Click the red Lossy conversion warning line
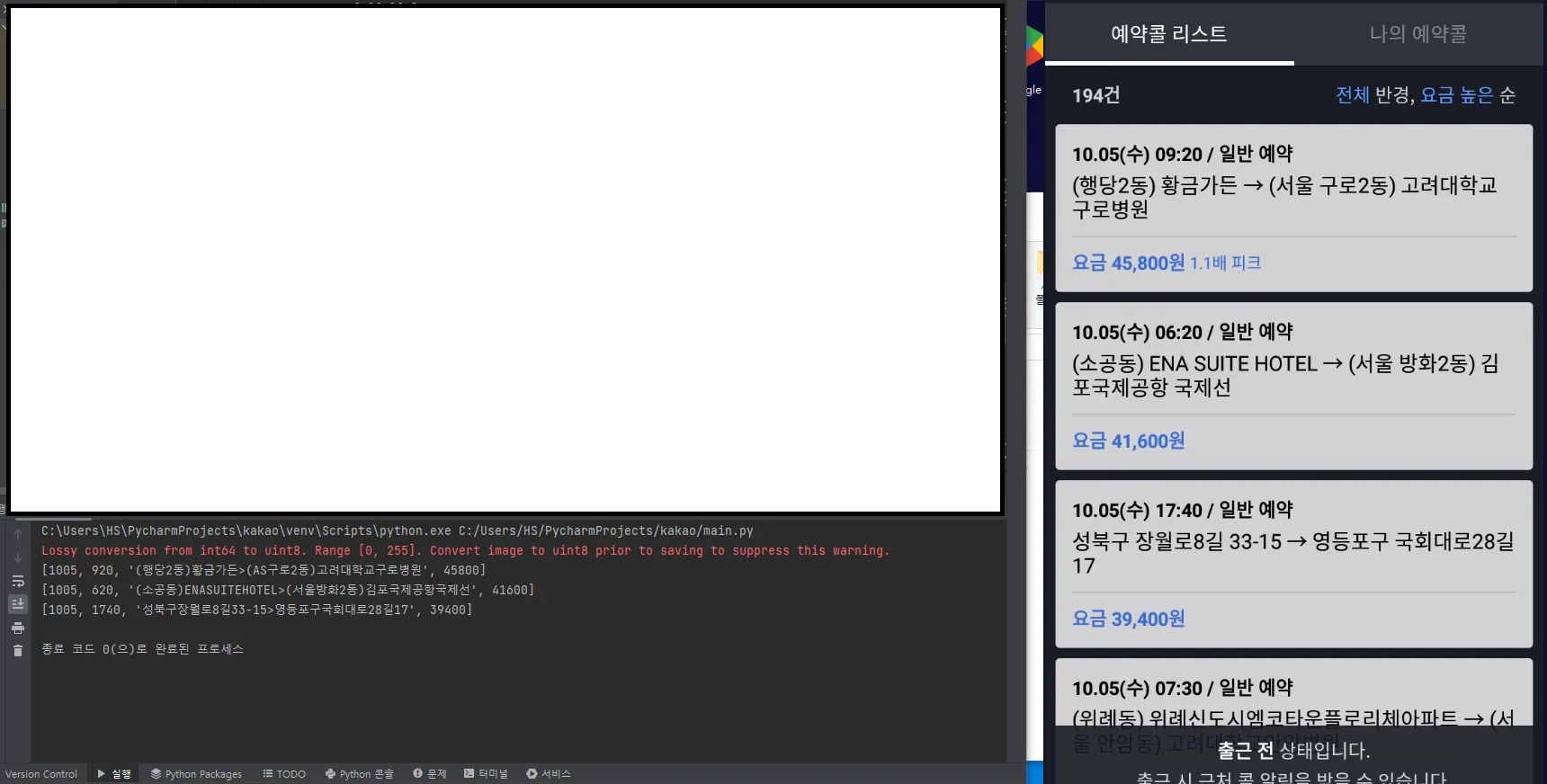Viewport: 1547px width, 784px height. 465,551
